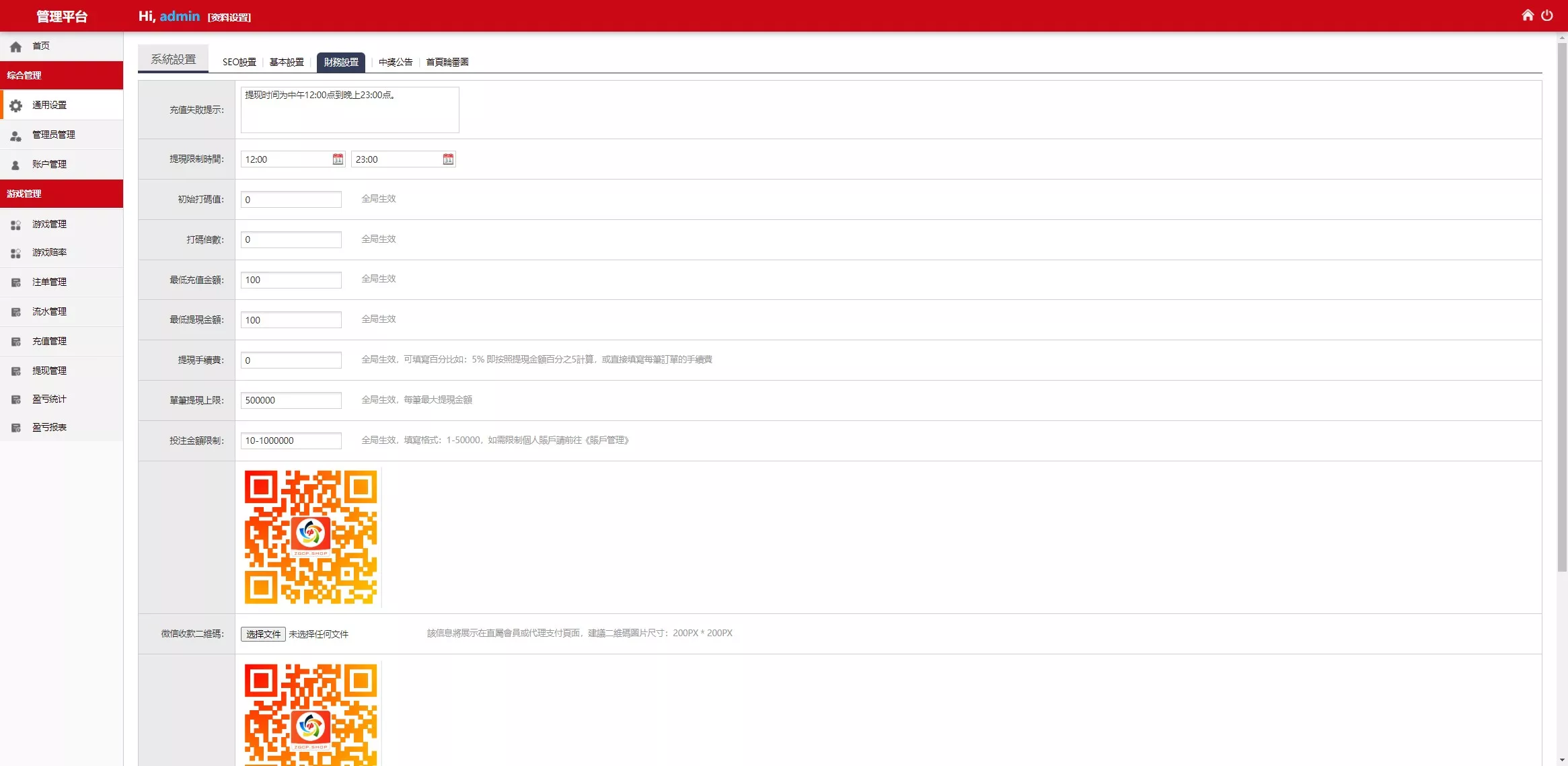1568x766 pixels.
Task: Click the 流水管理 transaction flow icon
Action: [x=15, y=311]
